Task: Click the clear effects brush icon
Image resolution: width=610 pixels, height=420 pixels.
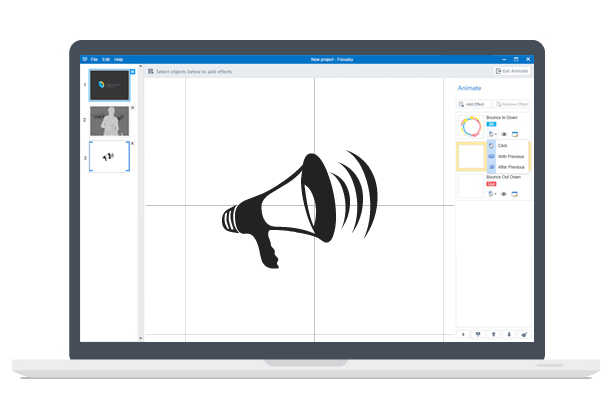Action: [524, 335]
